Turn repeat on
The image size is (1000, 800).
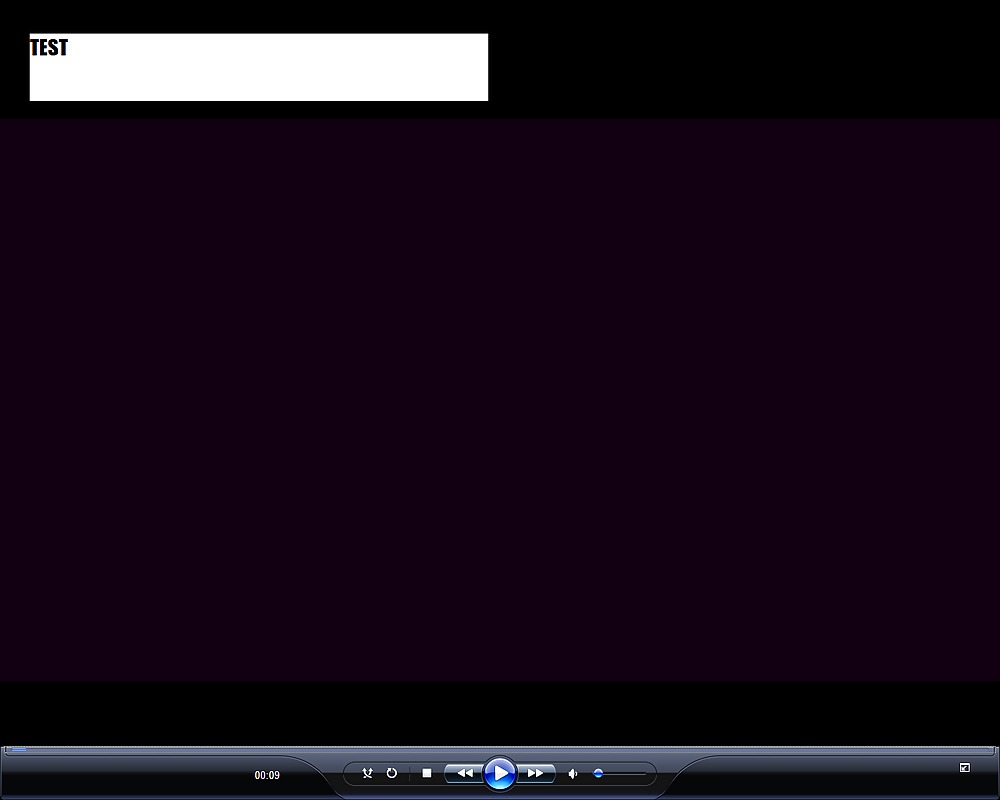(x=392, y=773)
